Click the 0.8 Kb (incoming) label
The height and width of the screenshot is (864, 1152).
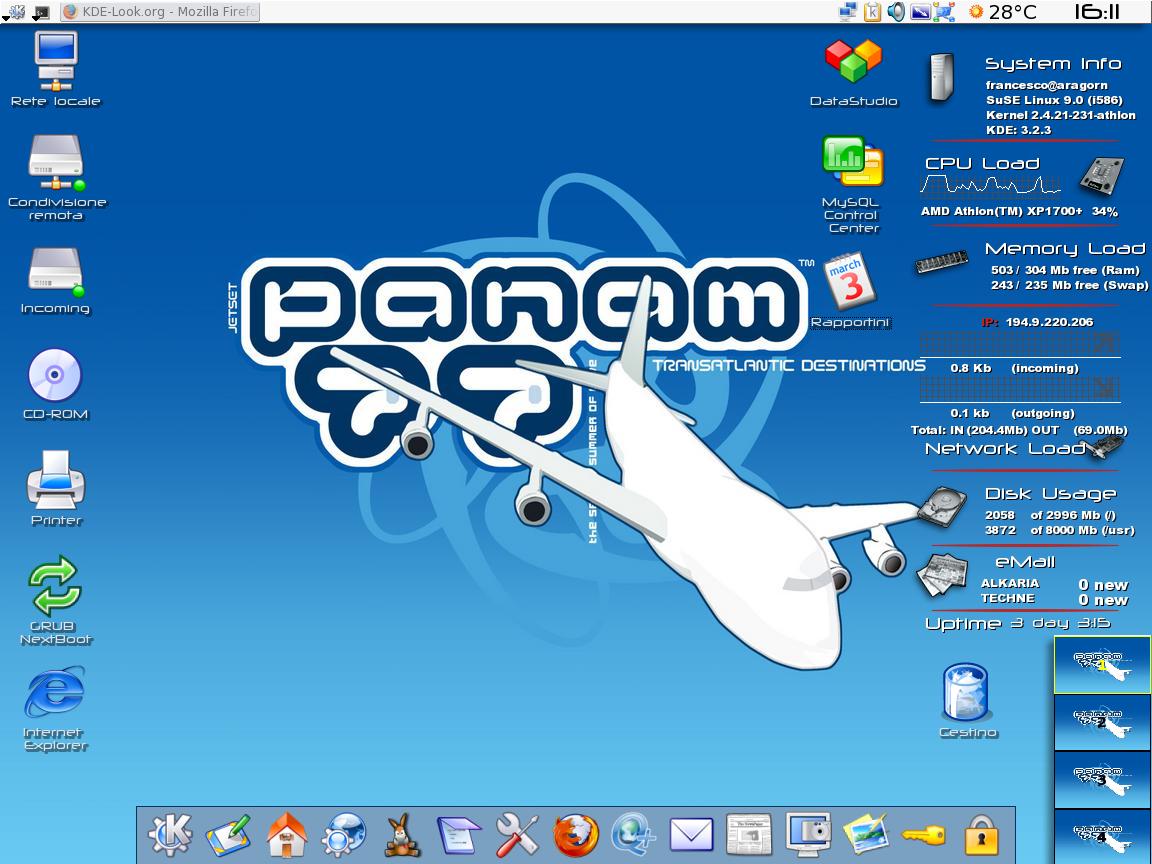[1014, 368]
